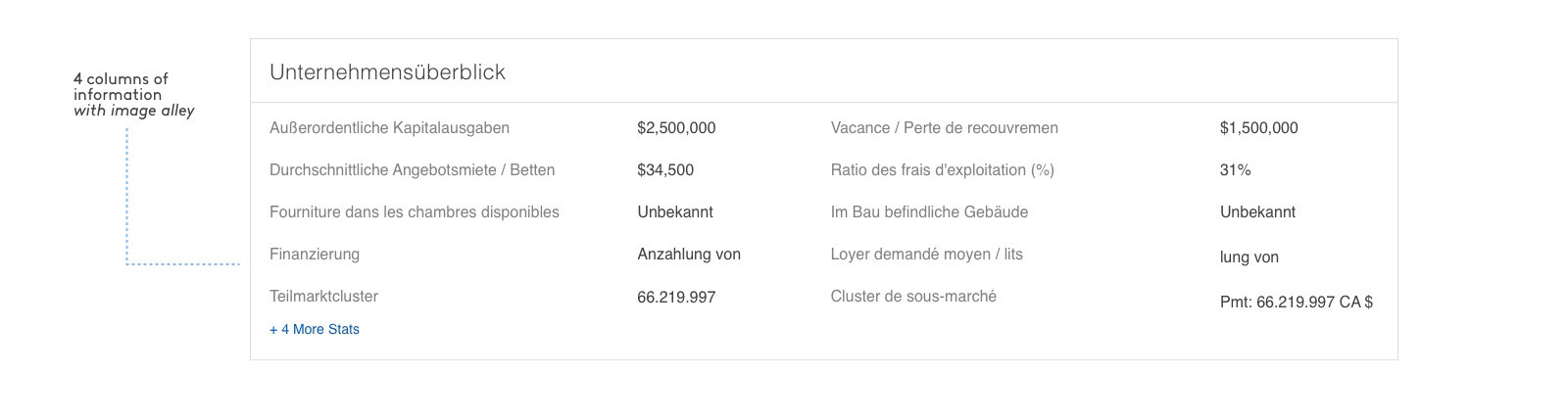Click the "Pmt: 66.219.997 CA $" value
Image resolution: width=1568 pixels, height=420 pixels.
click(x=1296, y=303)
